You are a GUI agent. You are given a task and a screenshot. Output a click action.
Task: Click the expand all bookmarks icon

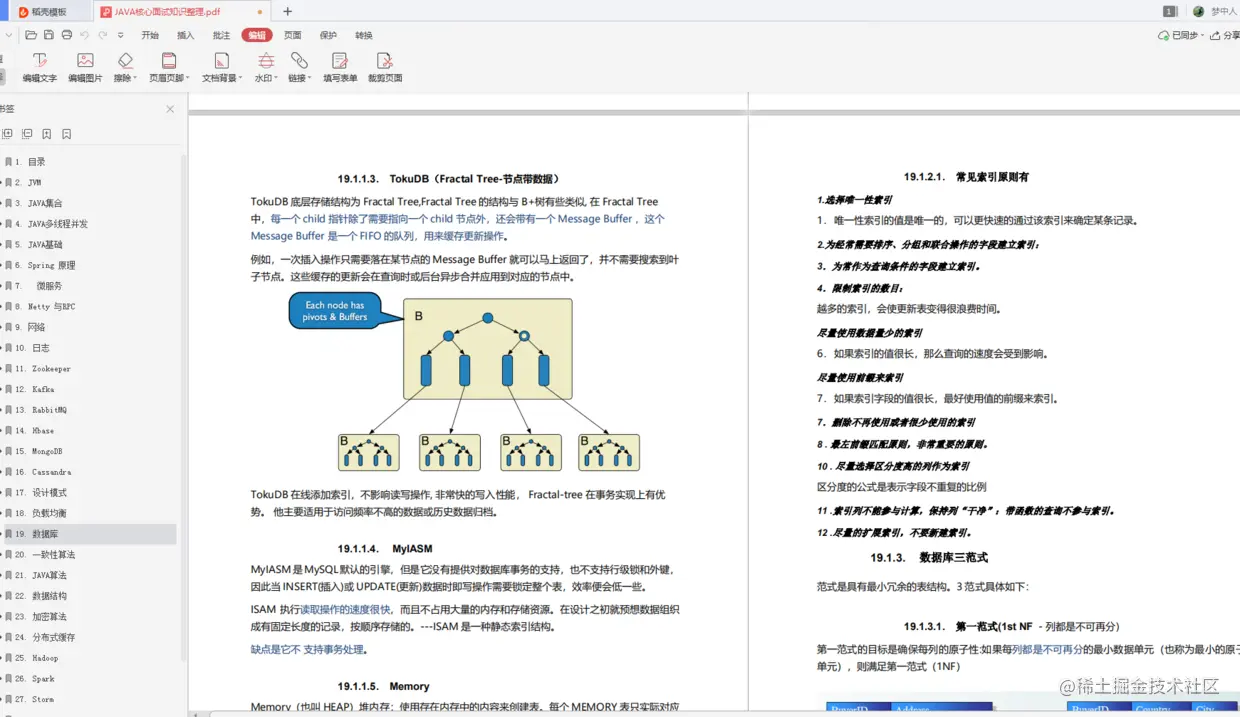click(x=7, y=133)
